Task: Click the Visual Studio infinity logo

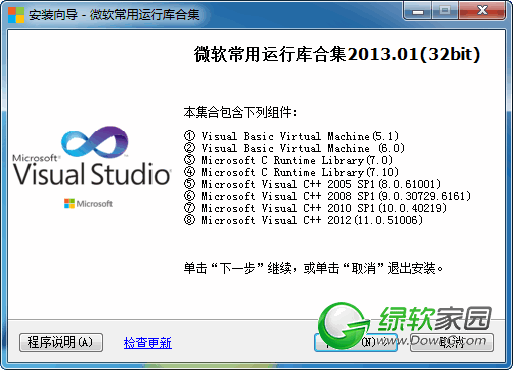Action: 95,142
